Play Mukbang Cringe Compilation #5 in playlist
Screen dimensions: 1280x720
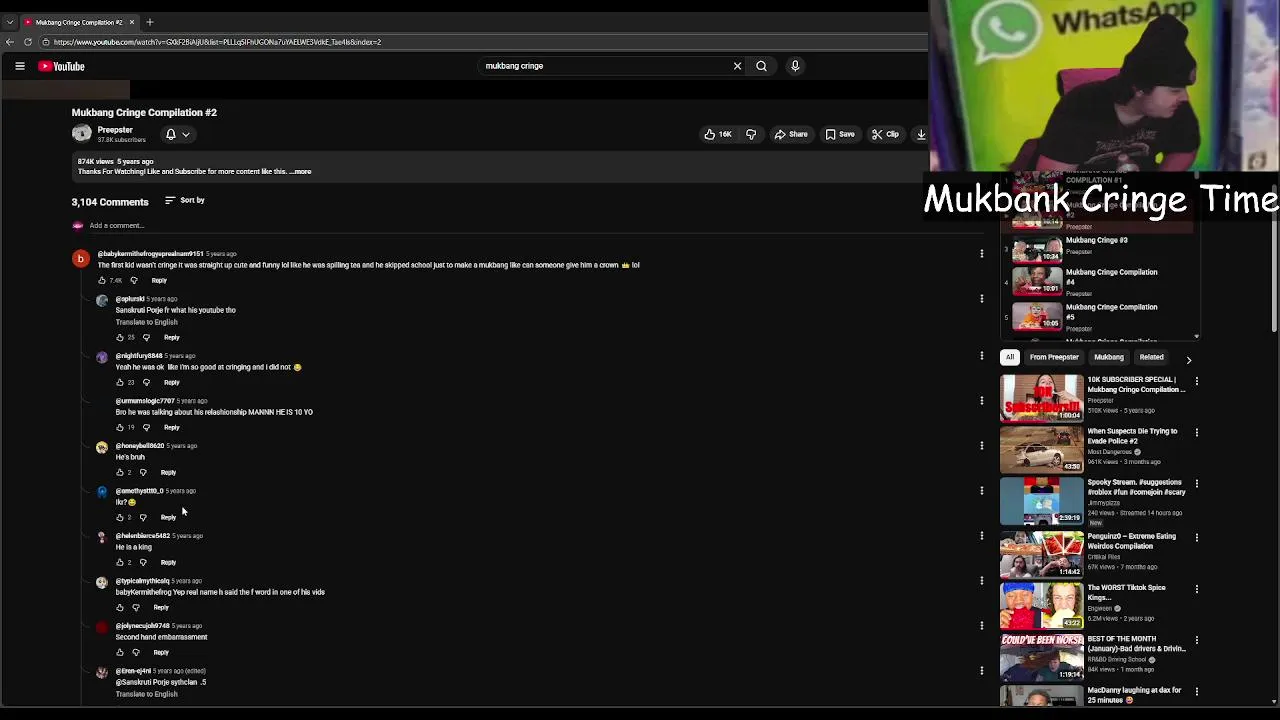tap(1098, 316)
